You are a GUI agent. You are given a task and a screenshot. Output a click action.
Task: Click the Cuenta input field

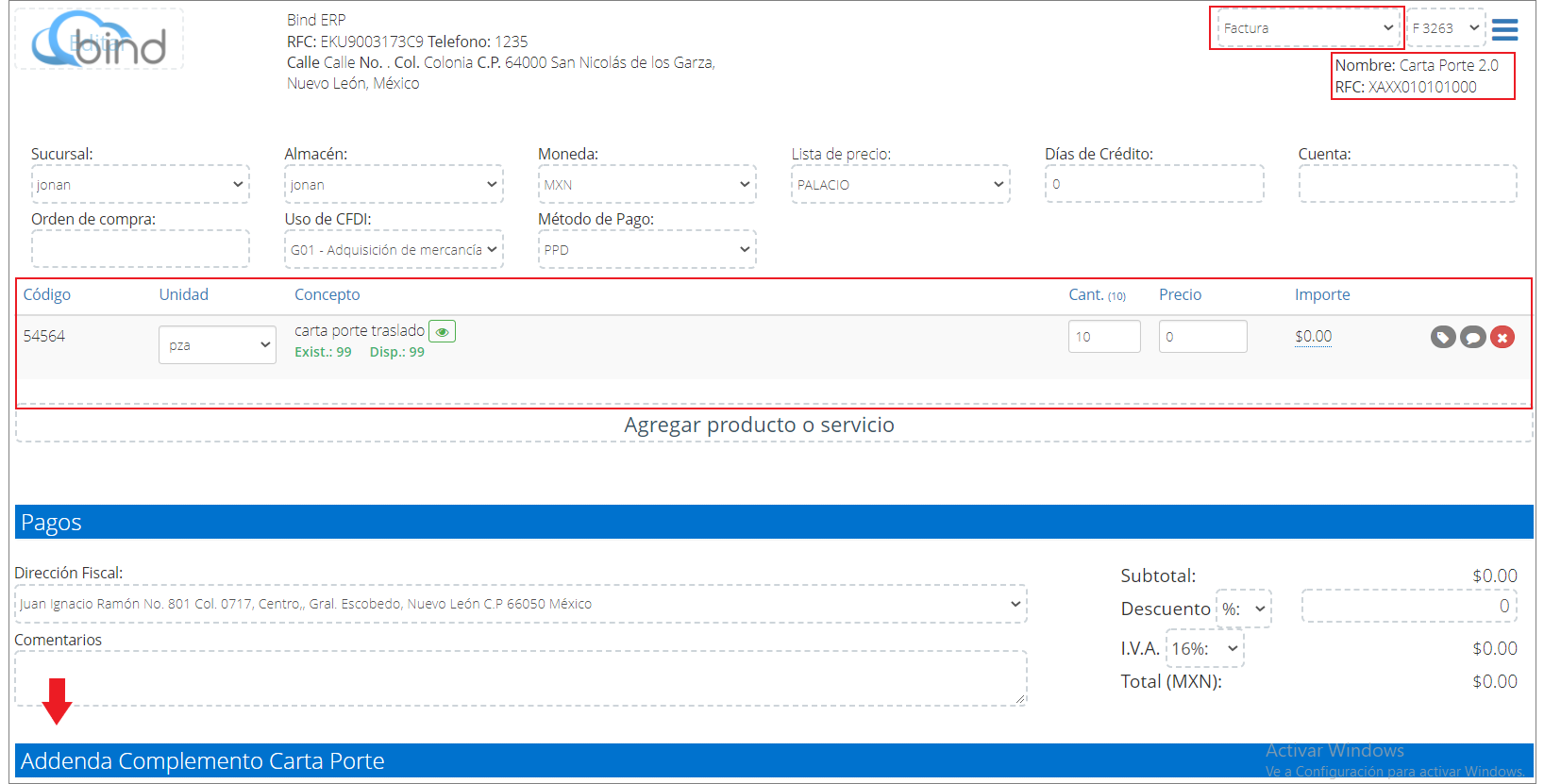[x=1407, y=184]
